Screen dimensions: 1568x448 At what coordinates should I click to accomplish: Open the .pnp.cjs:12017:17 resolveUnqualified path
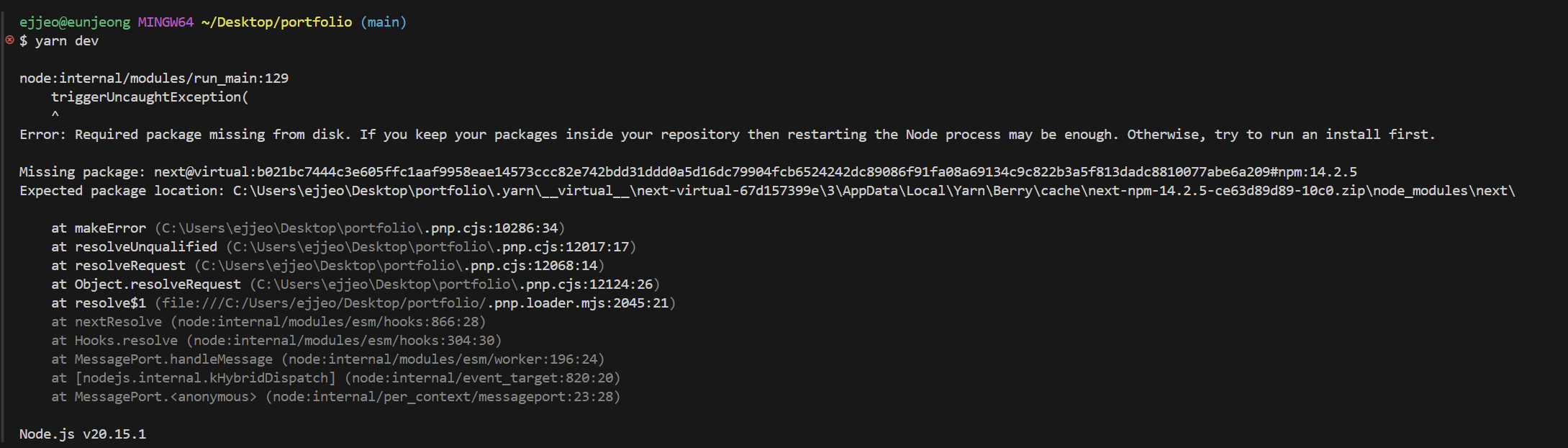click(x=431, y=247)
